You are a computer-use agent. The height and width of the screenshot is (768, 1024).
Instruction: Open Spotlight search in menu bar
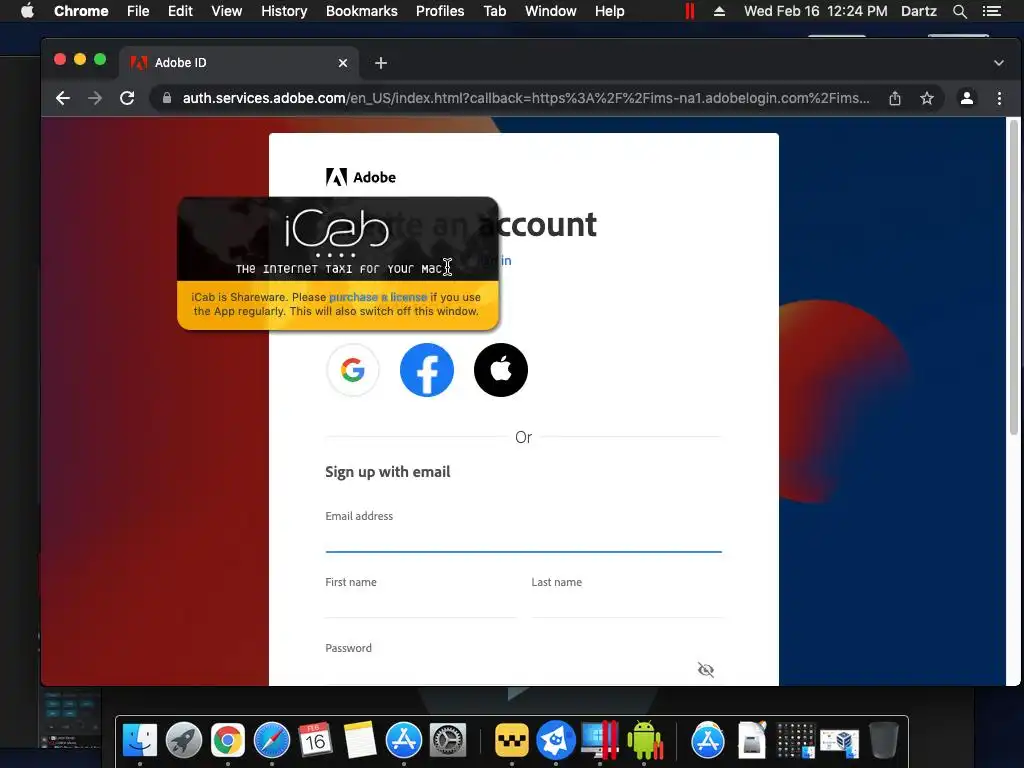click(x=959, y=11)
